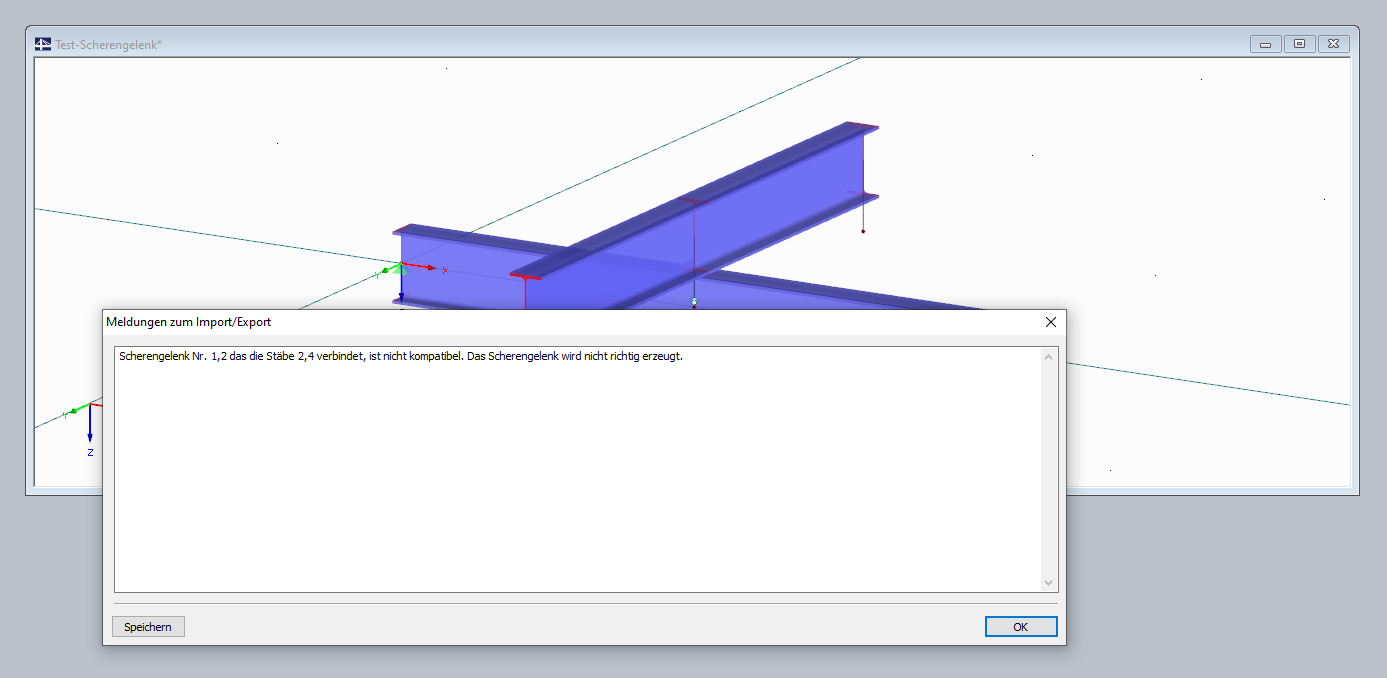Viewport: 1387px width, 678px height.
Task: Click the scrollbar down arrow in the message list
Action: (1048, 582)
